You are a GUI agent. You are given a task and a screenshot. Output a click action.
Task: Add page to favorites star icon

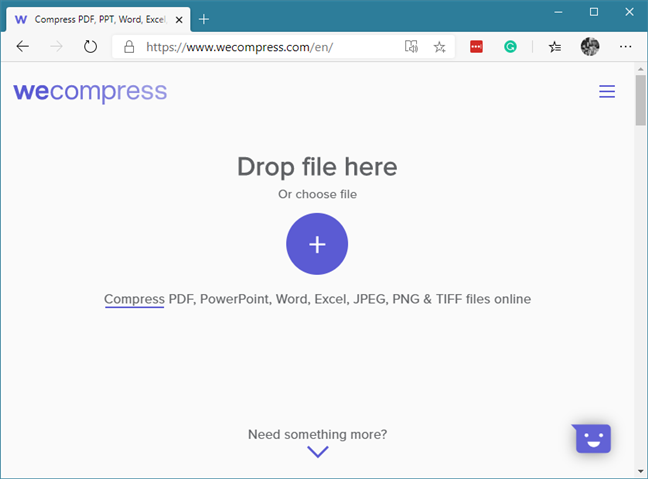[439, 47]
